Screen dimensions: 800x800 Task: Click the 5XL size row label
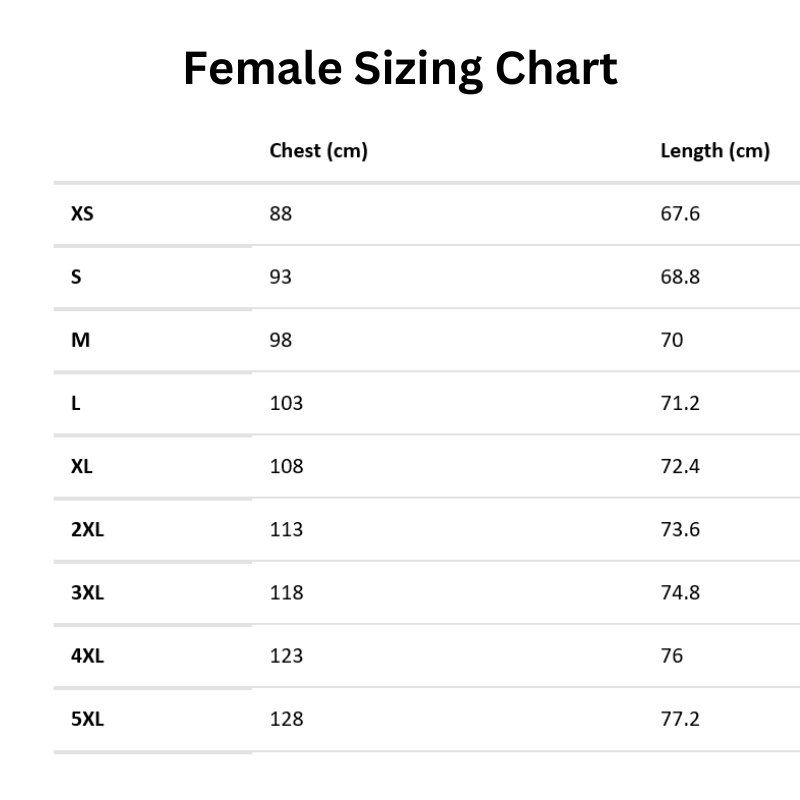coord(87,718)
